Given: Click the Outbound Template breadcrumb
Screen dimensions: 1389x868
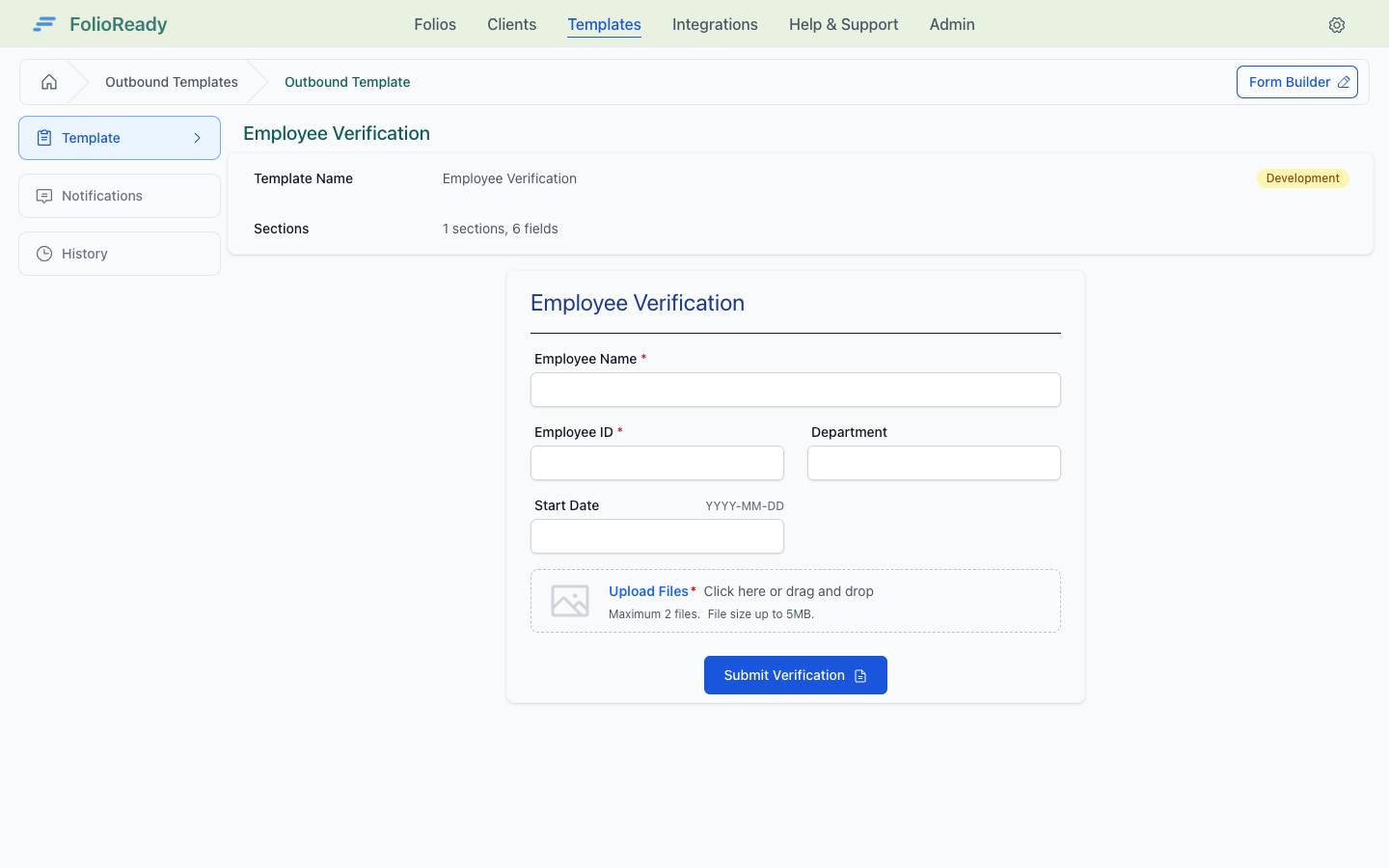Looking at the screenshot, I should point(347,82).
